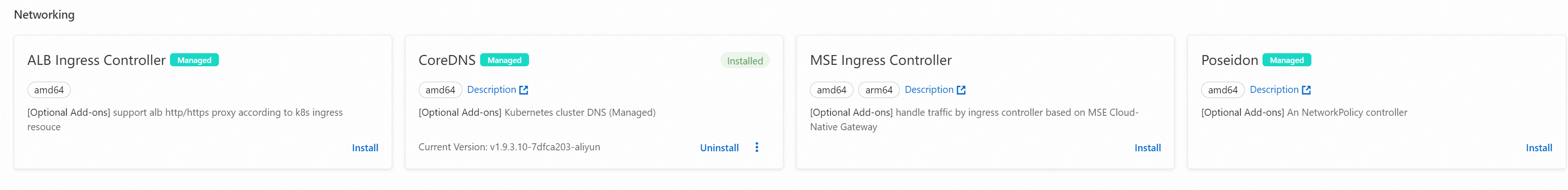Viewport: 1568px width, 190px height.
Task: Open the CoreDNS Description link
Action: (491, 90)
